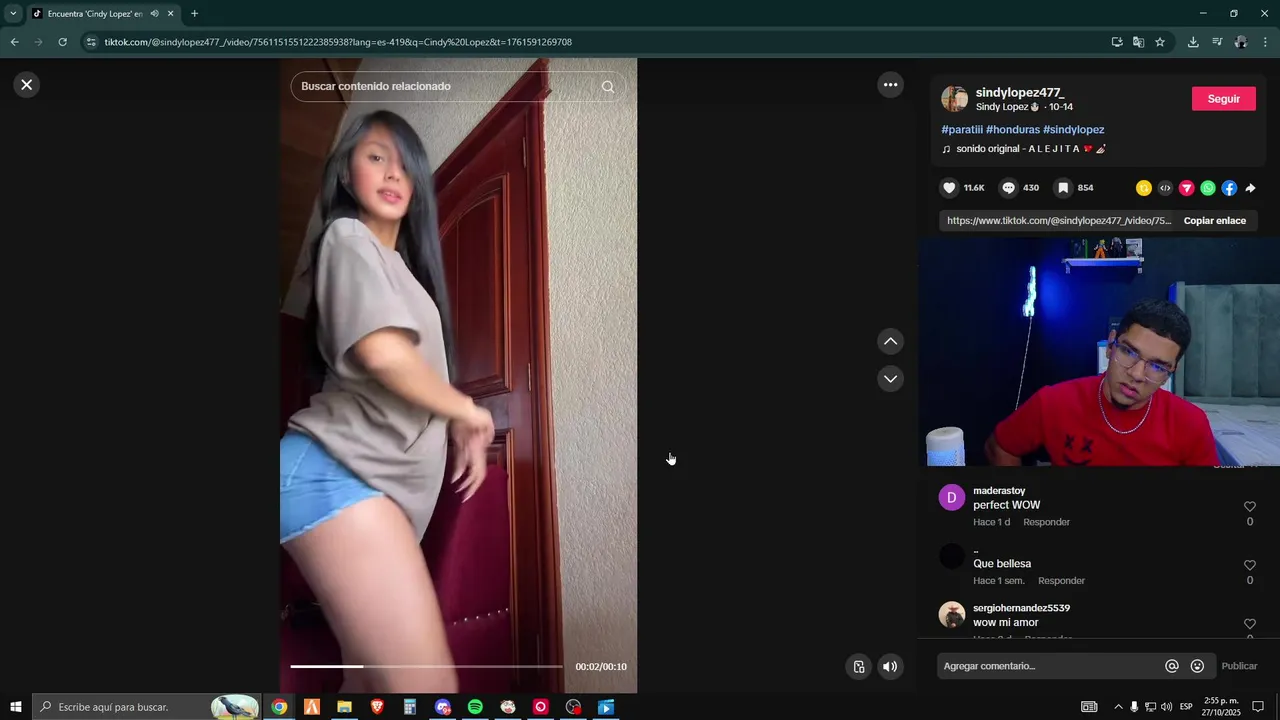Screen dimensions: 1280x720
Task: Click sindylopez477_ profile avatar
Action: point(954,99)
